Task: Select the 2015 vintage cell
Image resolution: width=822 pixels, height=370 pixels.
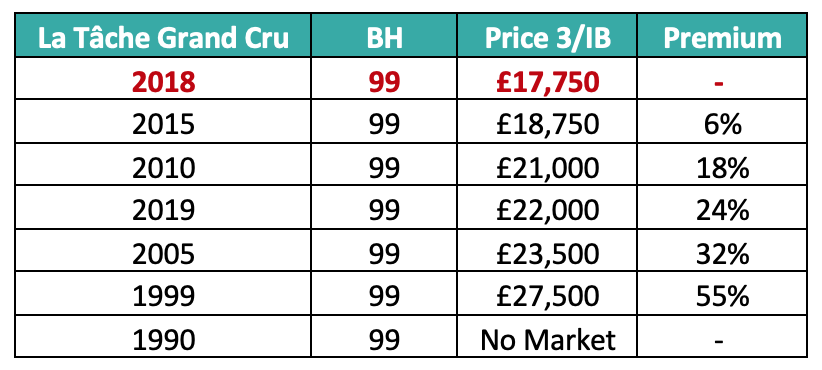Action: coord(163,121)
